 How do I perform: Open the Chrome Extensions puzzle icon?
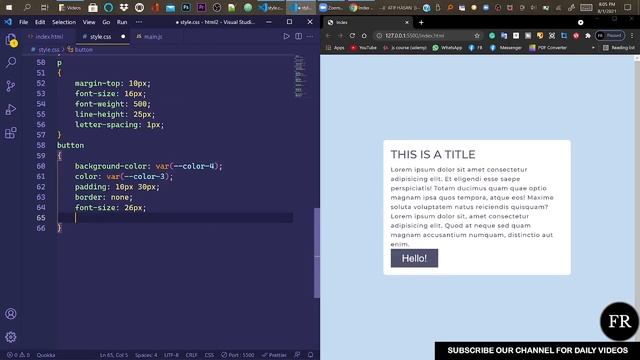[588, 36]
